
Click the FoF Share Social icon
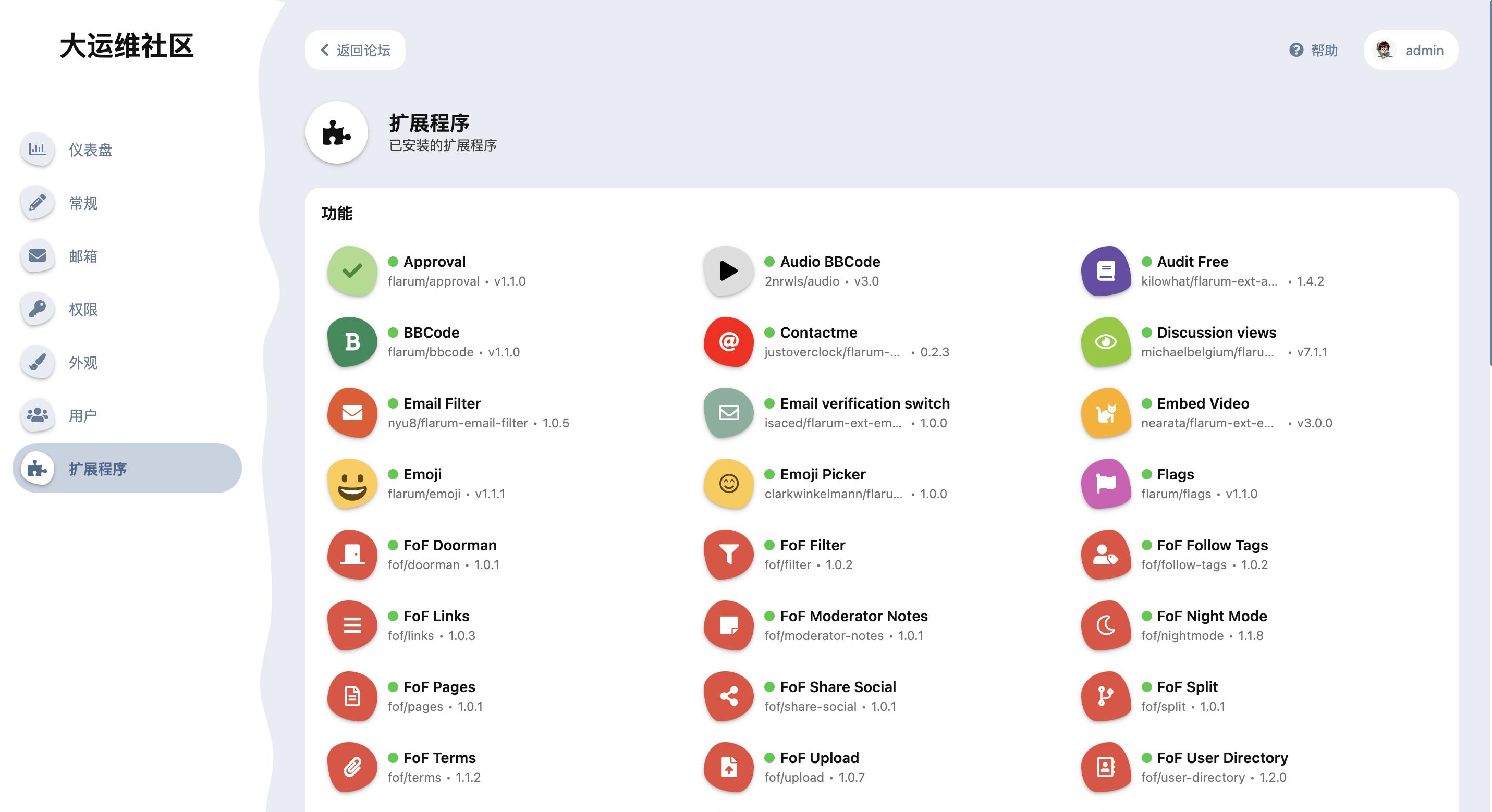pyautogui.click(x=729, y=696)
